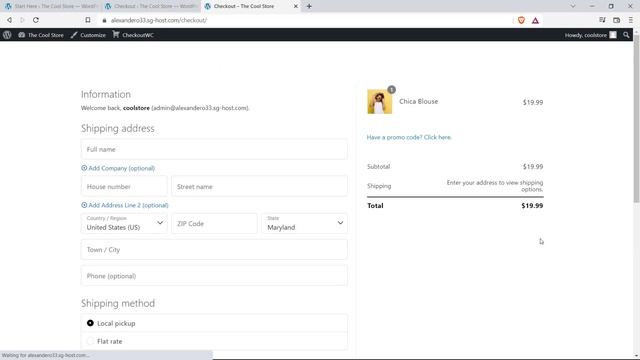Click the Subtotal amount $19.99

point(533,167)
